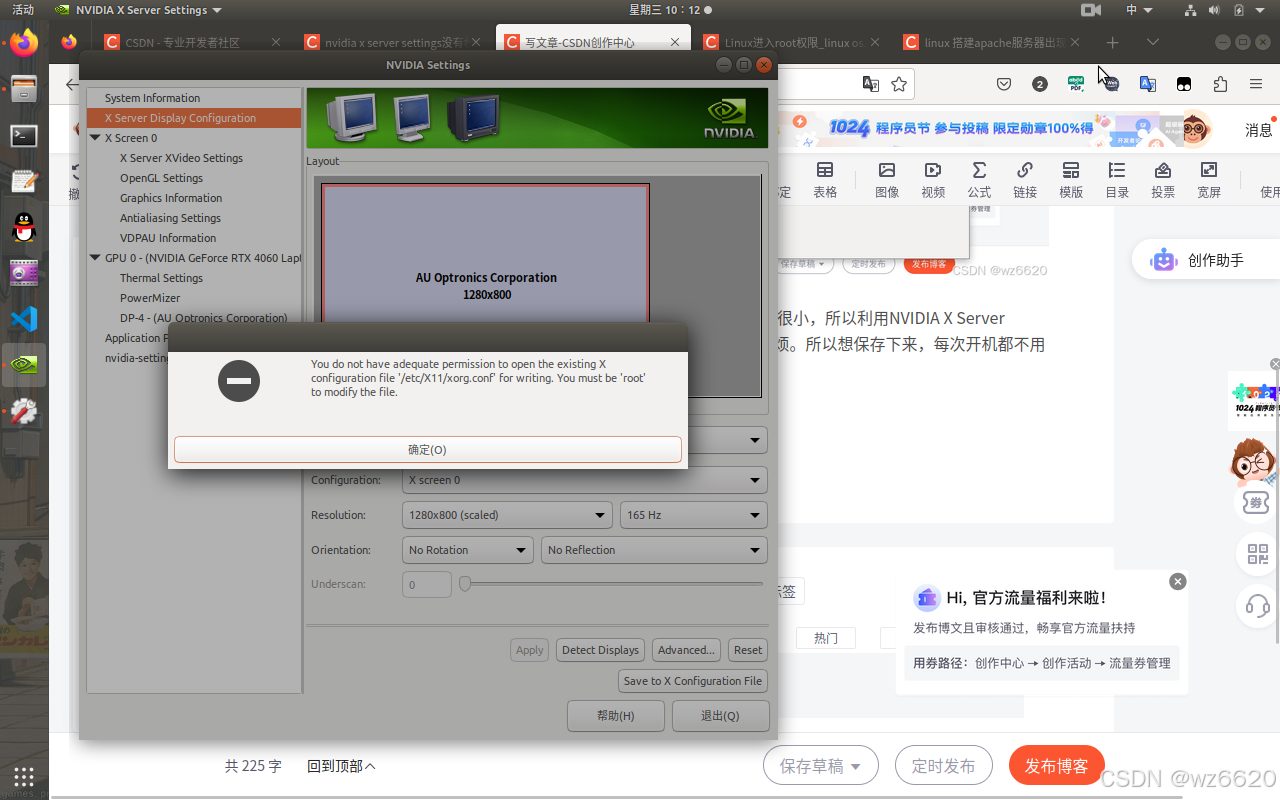Collapse the GPU 0 tree node
Image resolution: width=1280 pixels, height=800 pixels.
(x=95, y=258)
